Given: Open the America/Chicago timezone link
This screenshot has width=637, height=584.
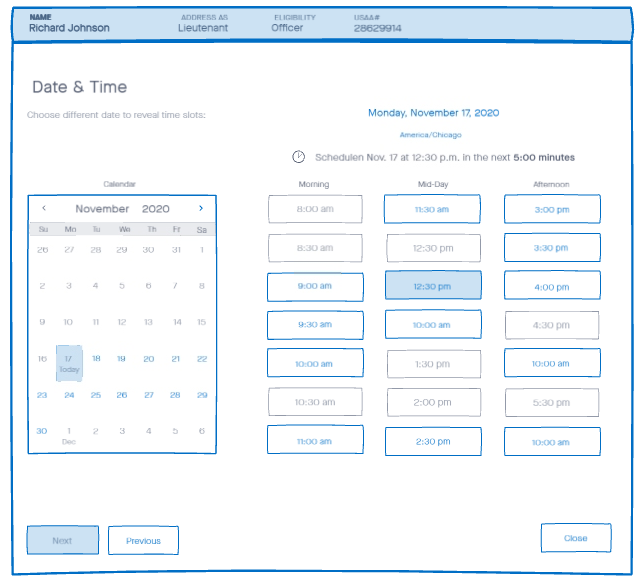Looking at the screenshot, I should 431,135.
